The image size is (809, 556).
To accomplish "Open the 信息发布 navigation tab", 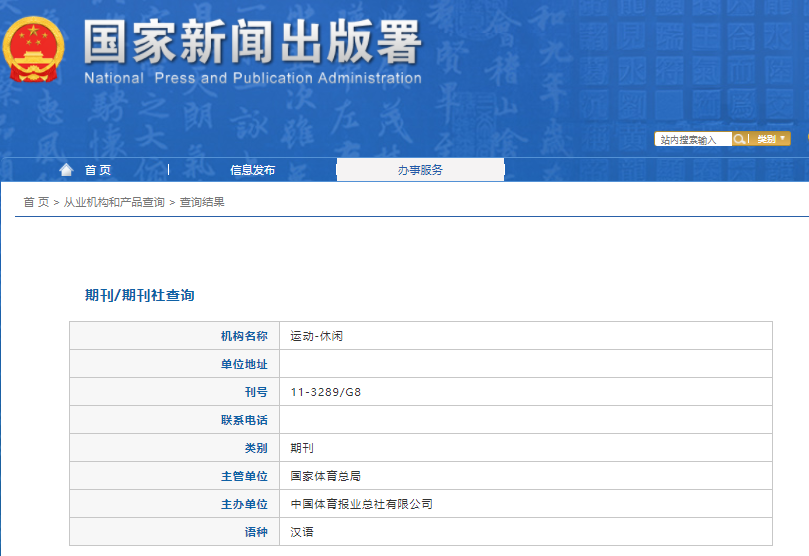I will coord(252,170).
